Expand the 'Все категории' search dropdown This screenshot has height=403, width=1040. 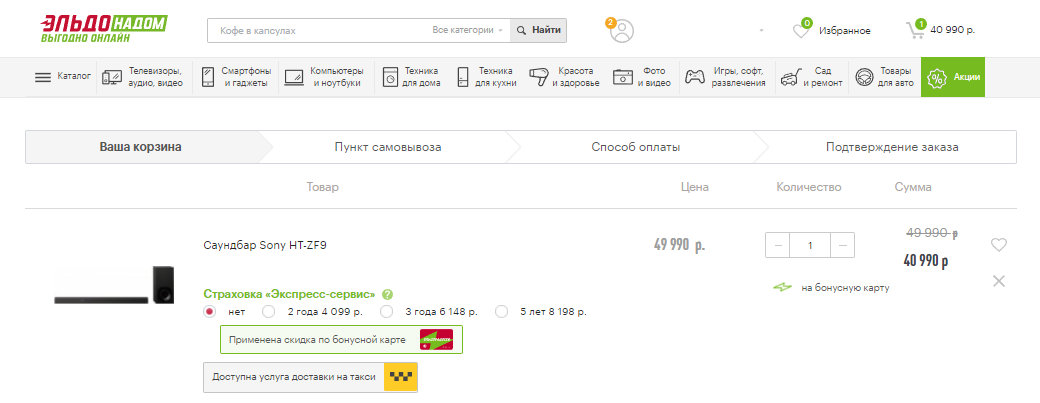(468, 31)
